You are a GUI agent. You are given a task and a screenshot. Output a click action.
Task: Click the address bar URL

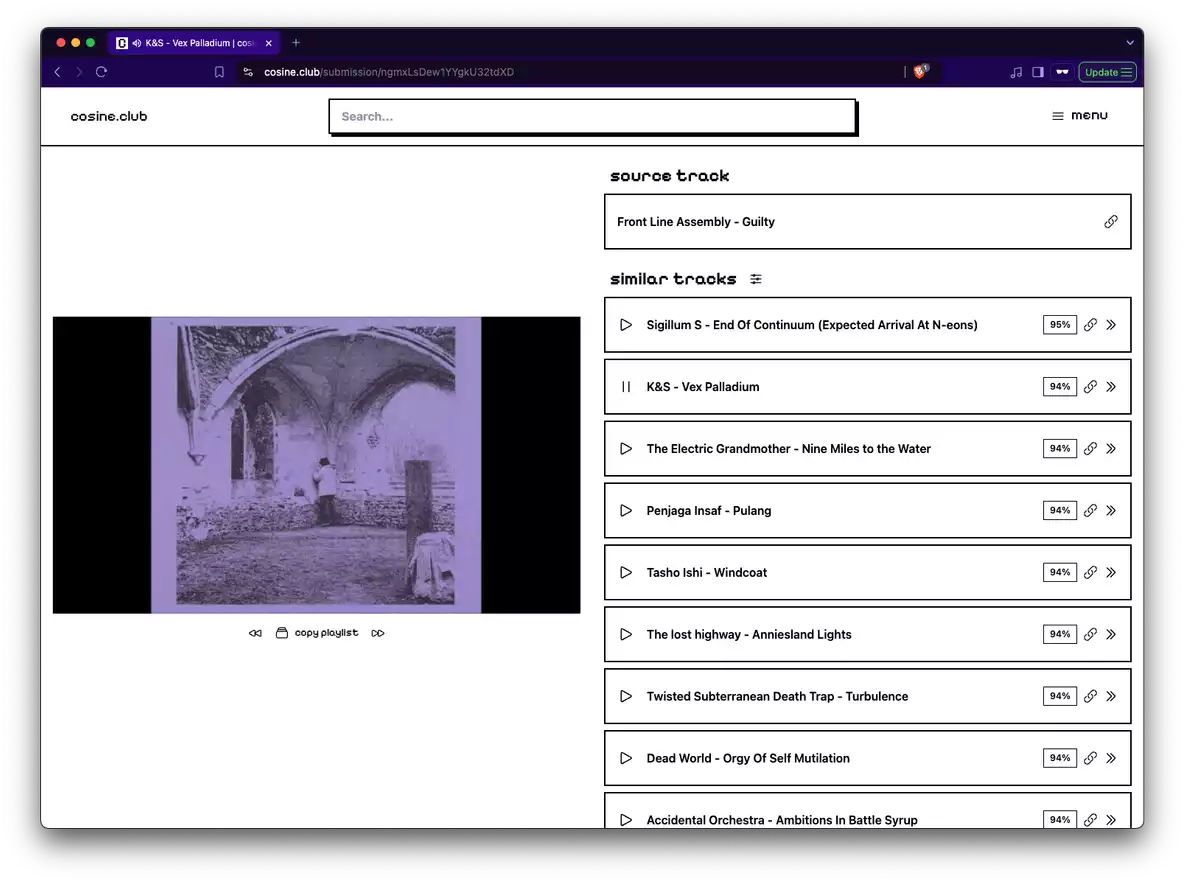(388, 72)
